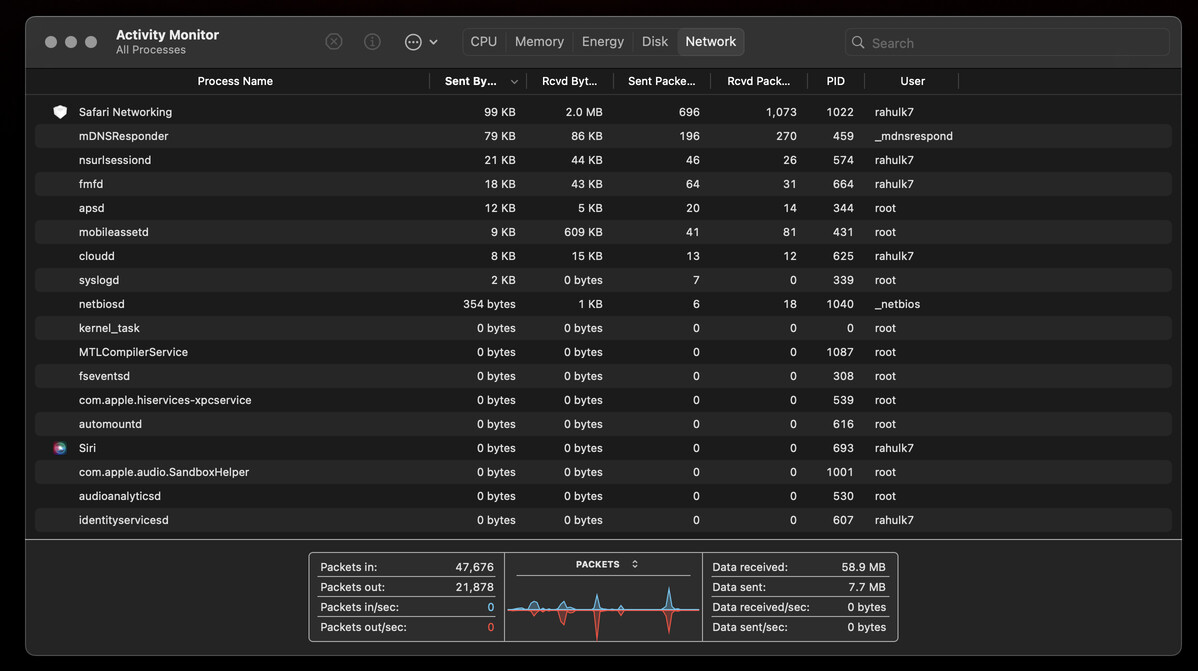
Task: Select the identityservicesd process
Action: (124, 520)
